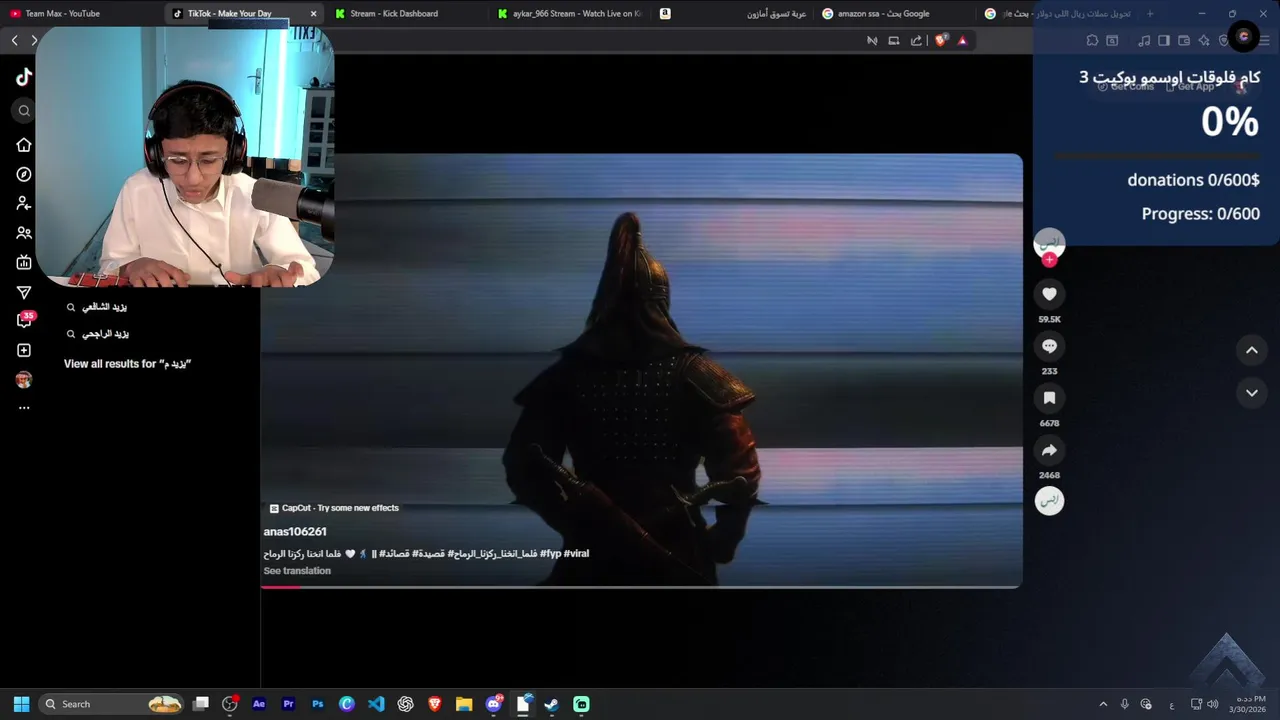Go to For You home icon
1280x720 pixels.
pos(24,145)
